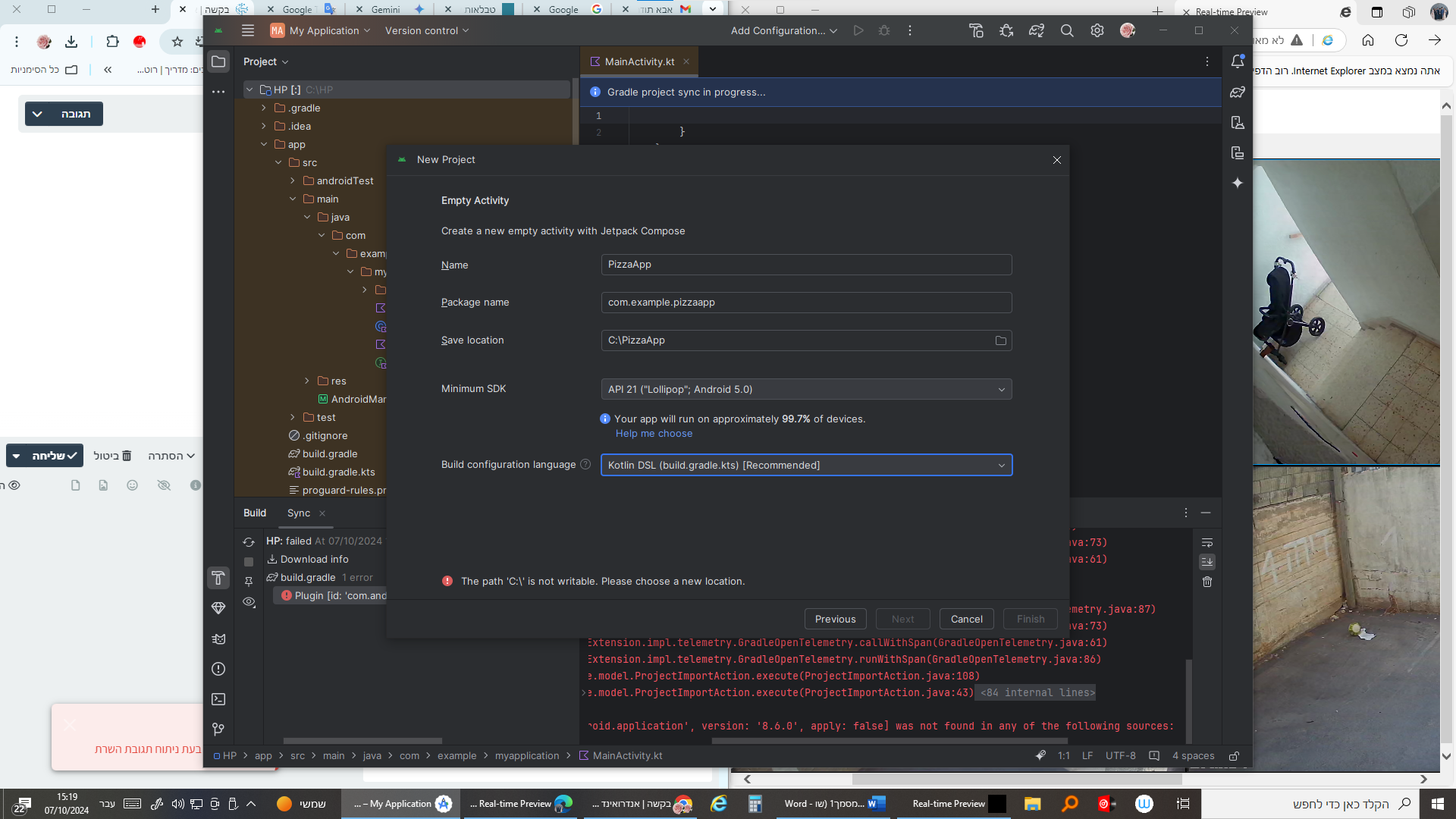Open the Version control dropdown
Image resolution: width=1456 pixels, height=819 pixels.
(426, 30)
